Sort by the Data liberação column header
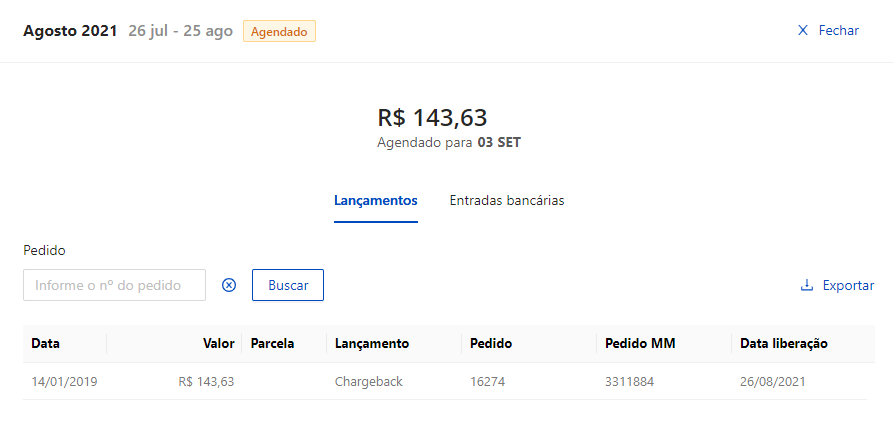894x431 pixels. pyautogui.click(x=784, y=343)
